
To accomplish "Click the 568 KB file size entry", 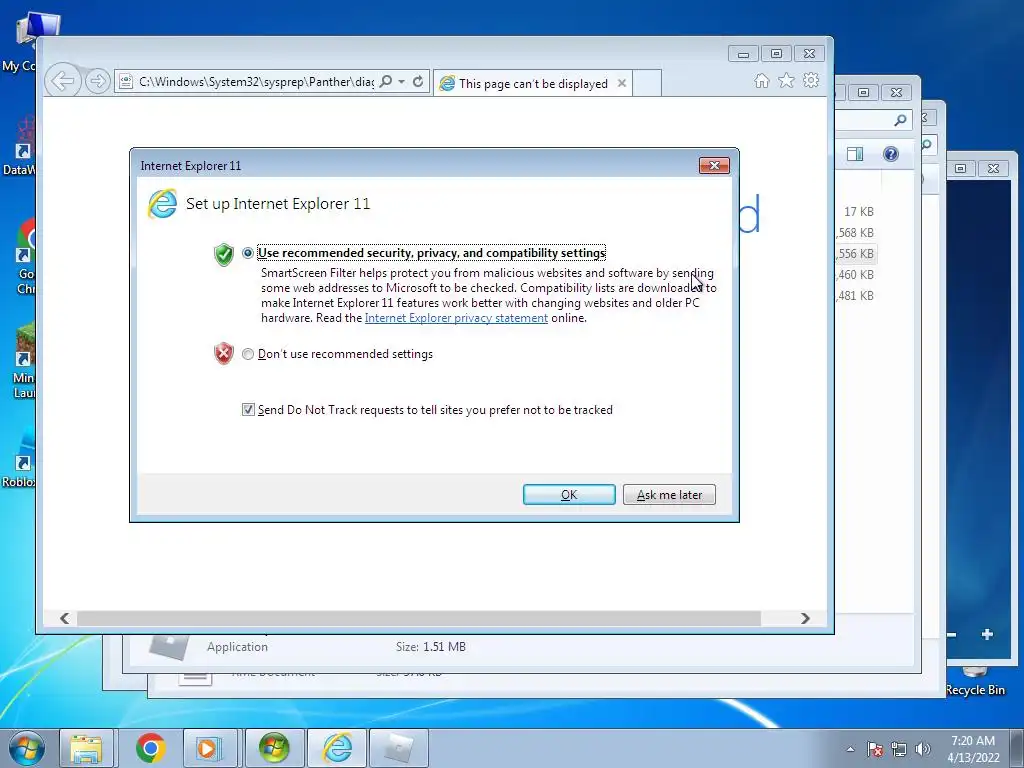I will pos(856,232).
